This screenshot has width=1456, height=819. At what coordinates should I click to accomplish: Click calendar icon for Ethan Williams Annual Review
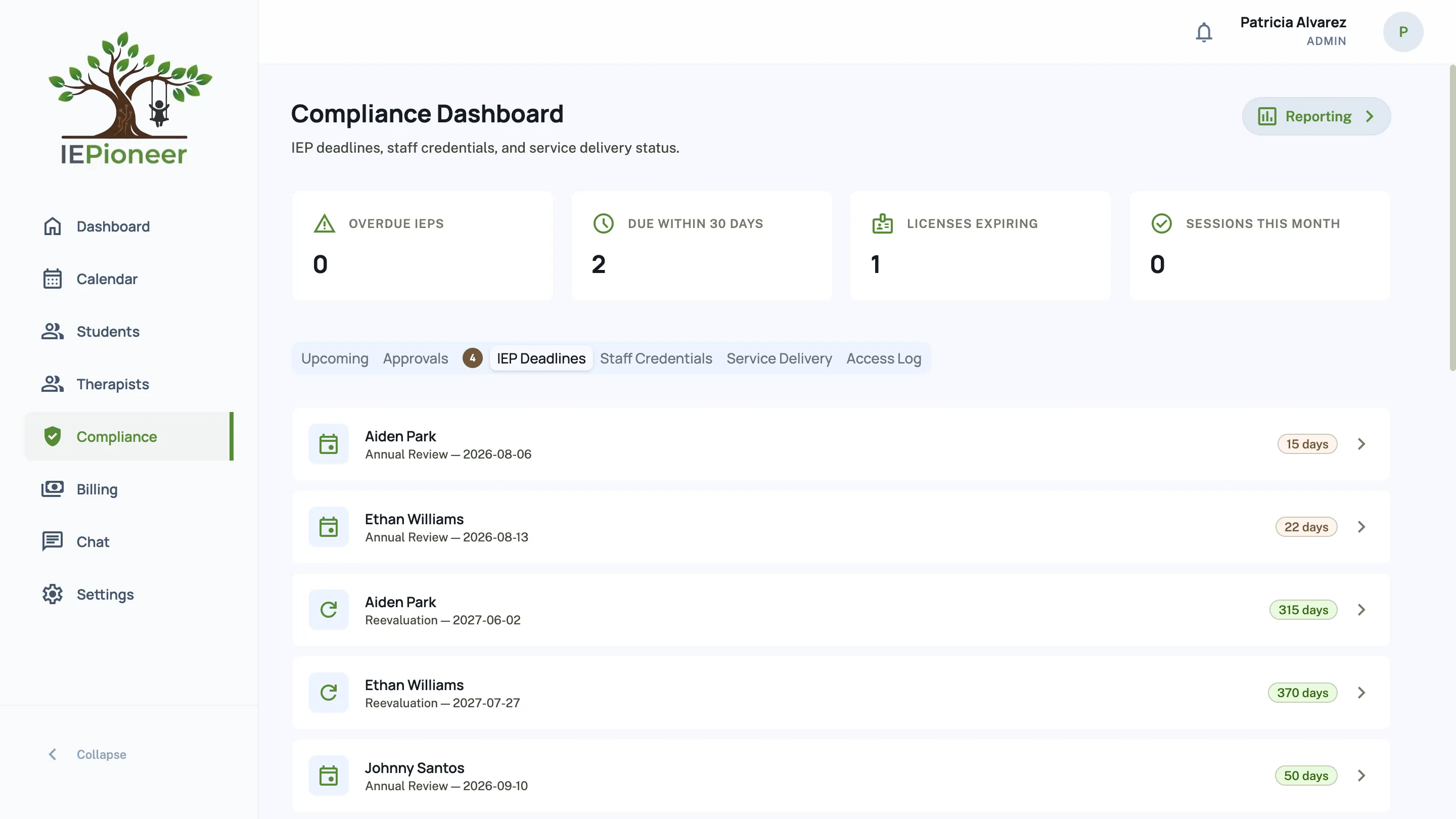(x=329, y=527)
